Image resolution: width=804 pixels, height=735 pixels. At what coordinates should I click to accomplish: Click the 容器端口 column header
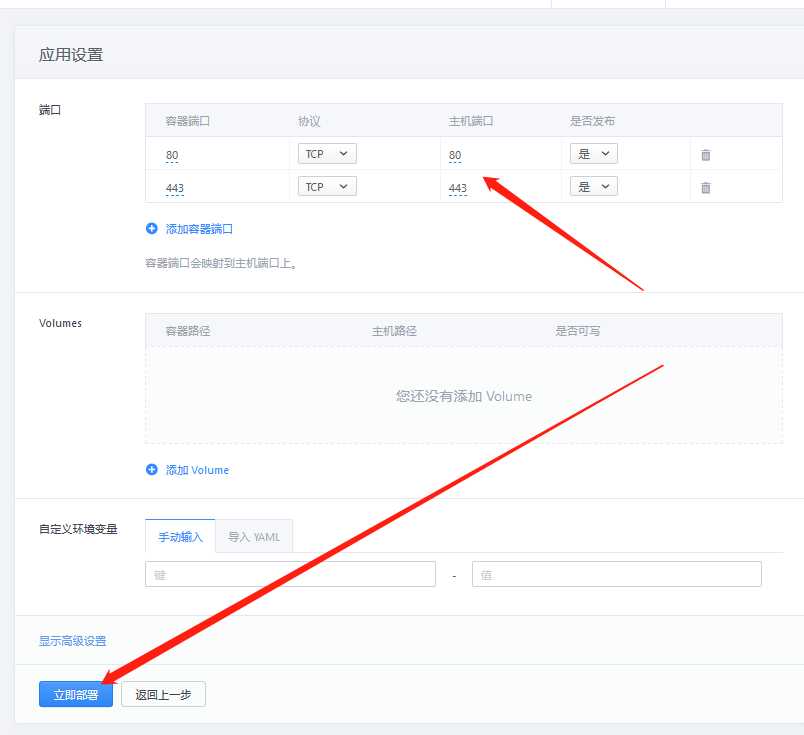pyautogui.click(x=188, y=121)
